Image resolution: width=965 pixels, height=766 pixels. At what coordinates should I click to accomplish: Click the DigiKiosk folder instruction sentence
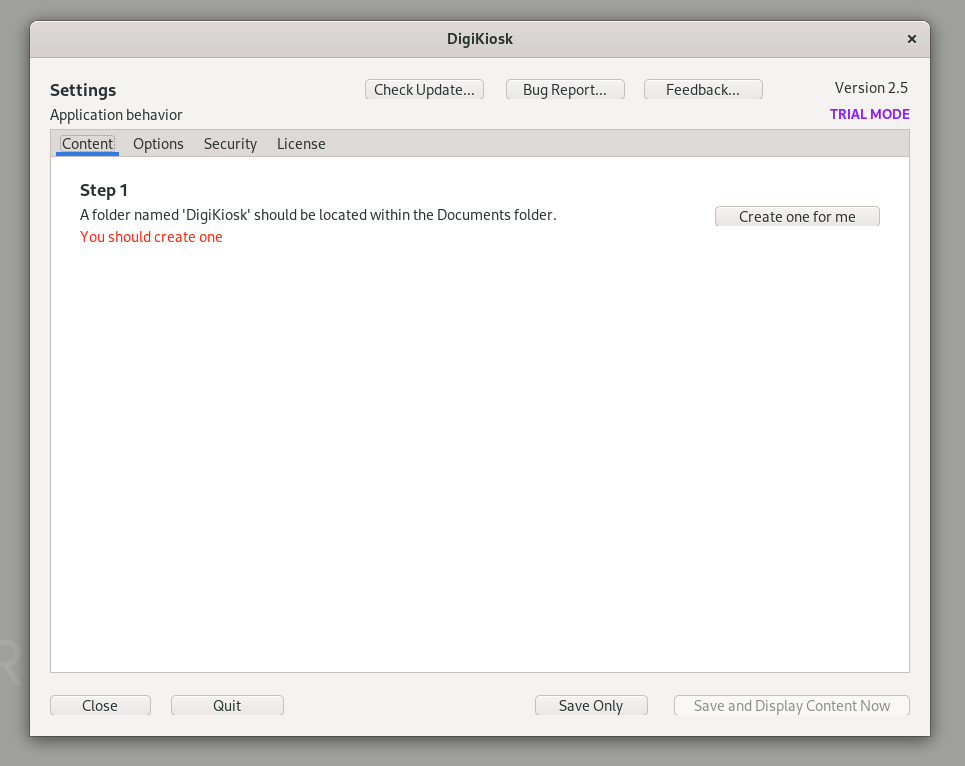(x=318, y=215)
